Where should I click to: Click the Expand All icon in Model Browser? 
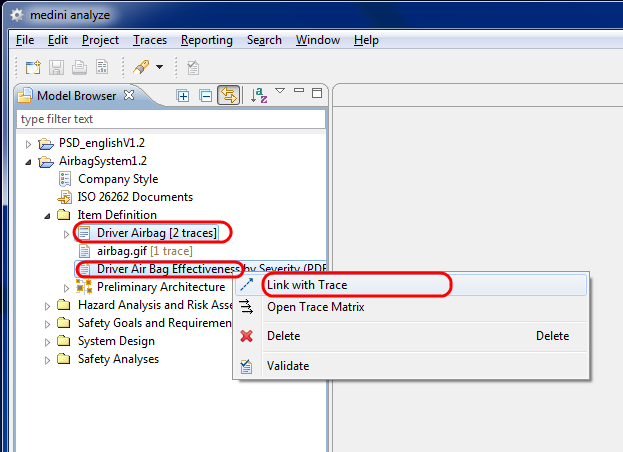tap(183, 96)
